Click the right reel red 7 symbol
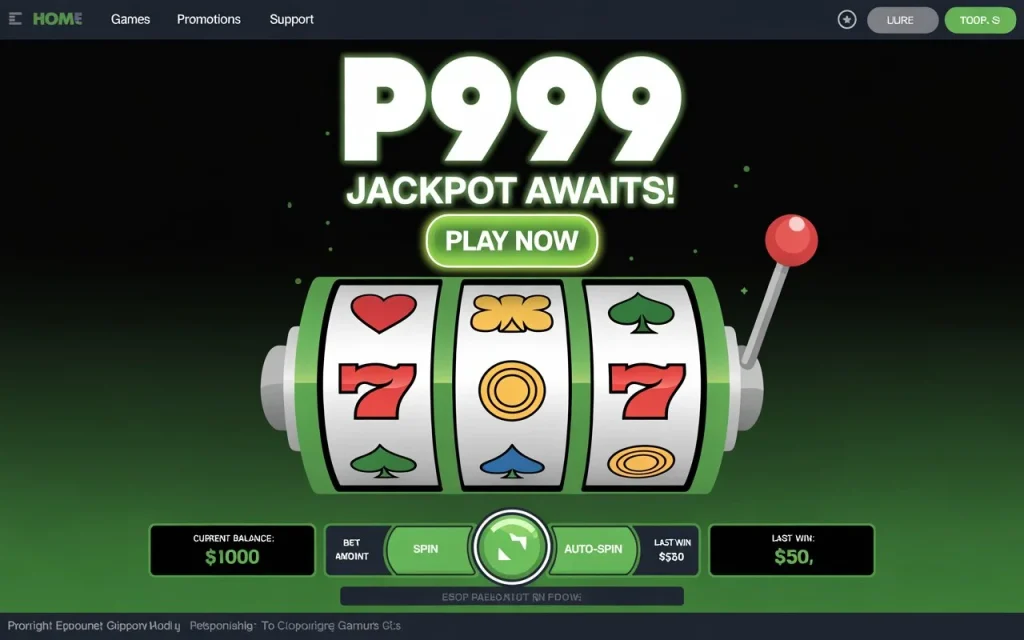This screenshot has width=1024, height=640. coord(647,391)
